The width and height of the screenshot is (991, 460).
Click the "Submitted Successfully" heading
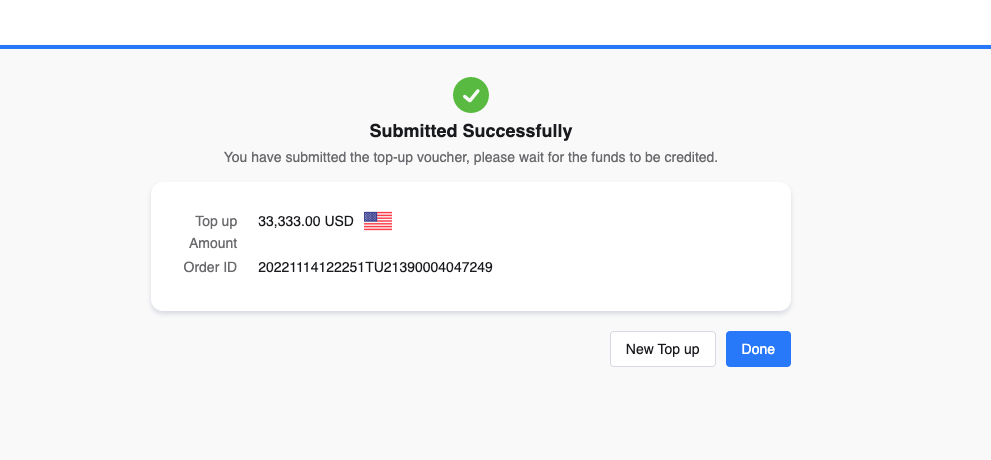click(x=471, y=131)
